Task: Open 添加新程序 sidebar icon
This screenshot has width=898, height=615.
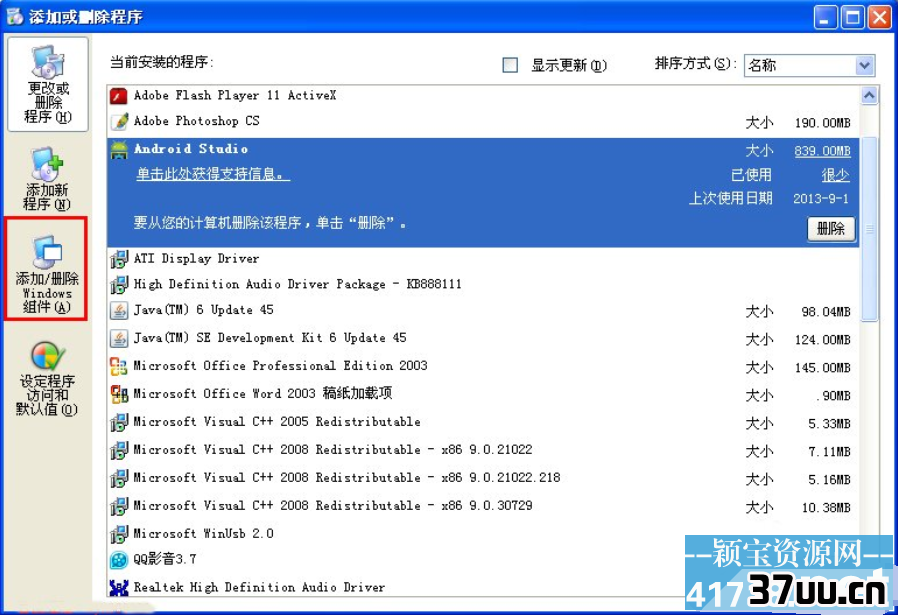Action: [47, 178]
